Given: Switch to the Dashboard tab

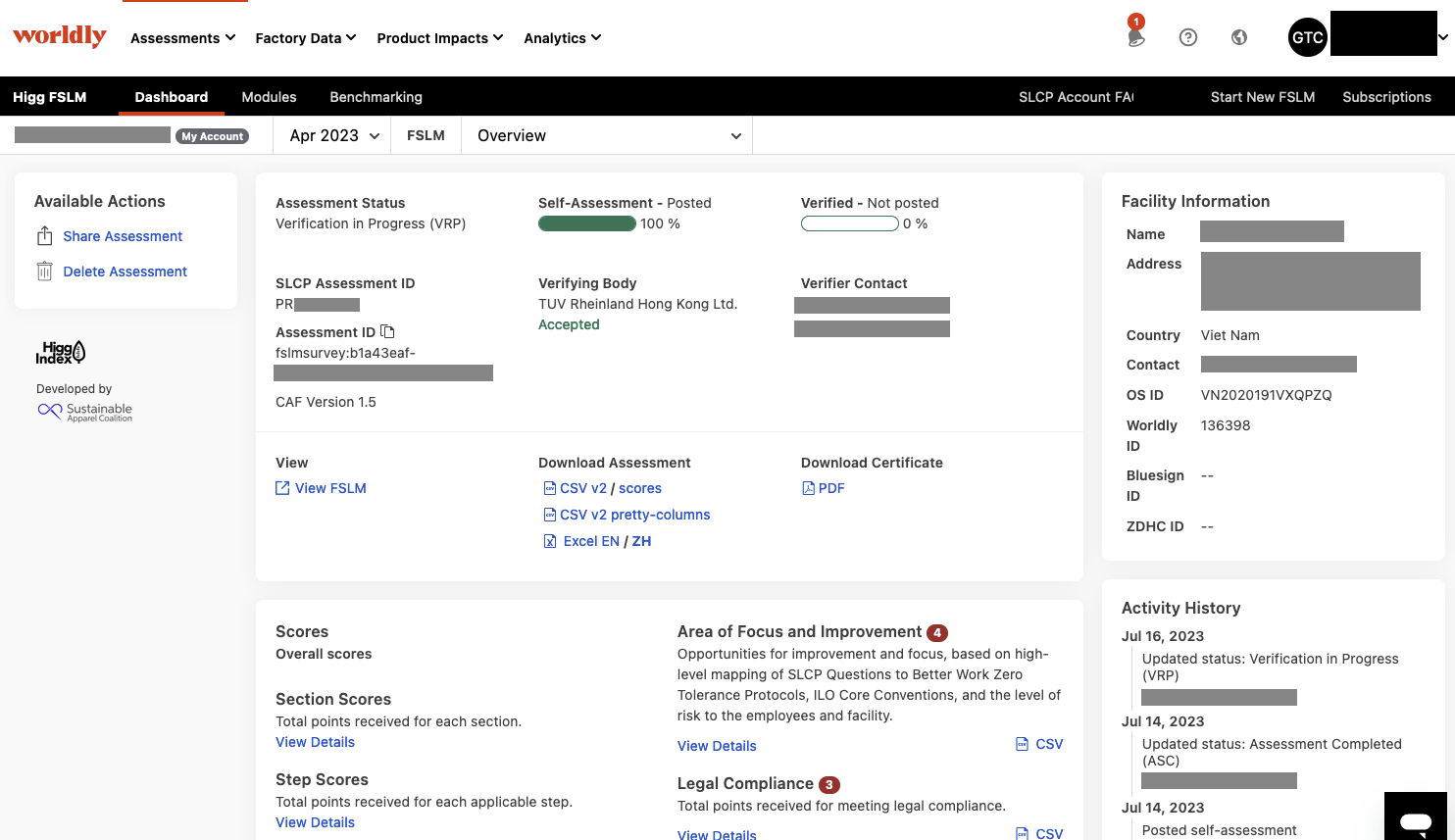Looking at the screenshot, I should pyautogui.click(x=172, y=97).
